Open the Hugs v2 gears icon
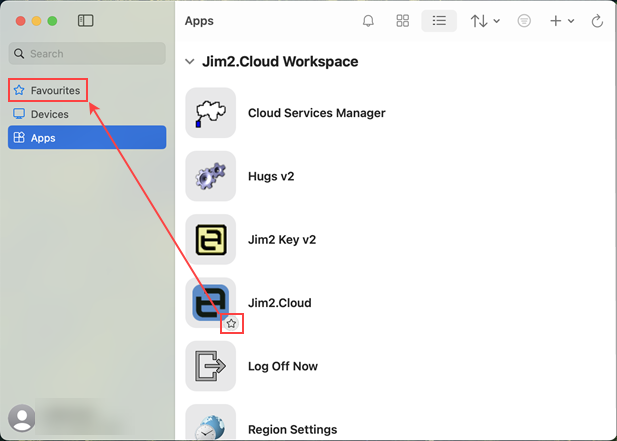The width and height of the screenshot is (617, 441). click(x=211, y=176)
